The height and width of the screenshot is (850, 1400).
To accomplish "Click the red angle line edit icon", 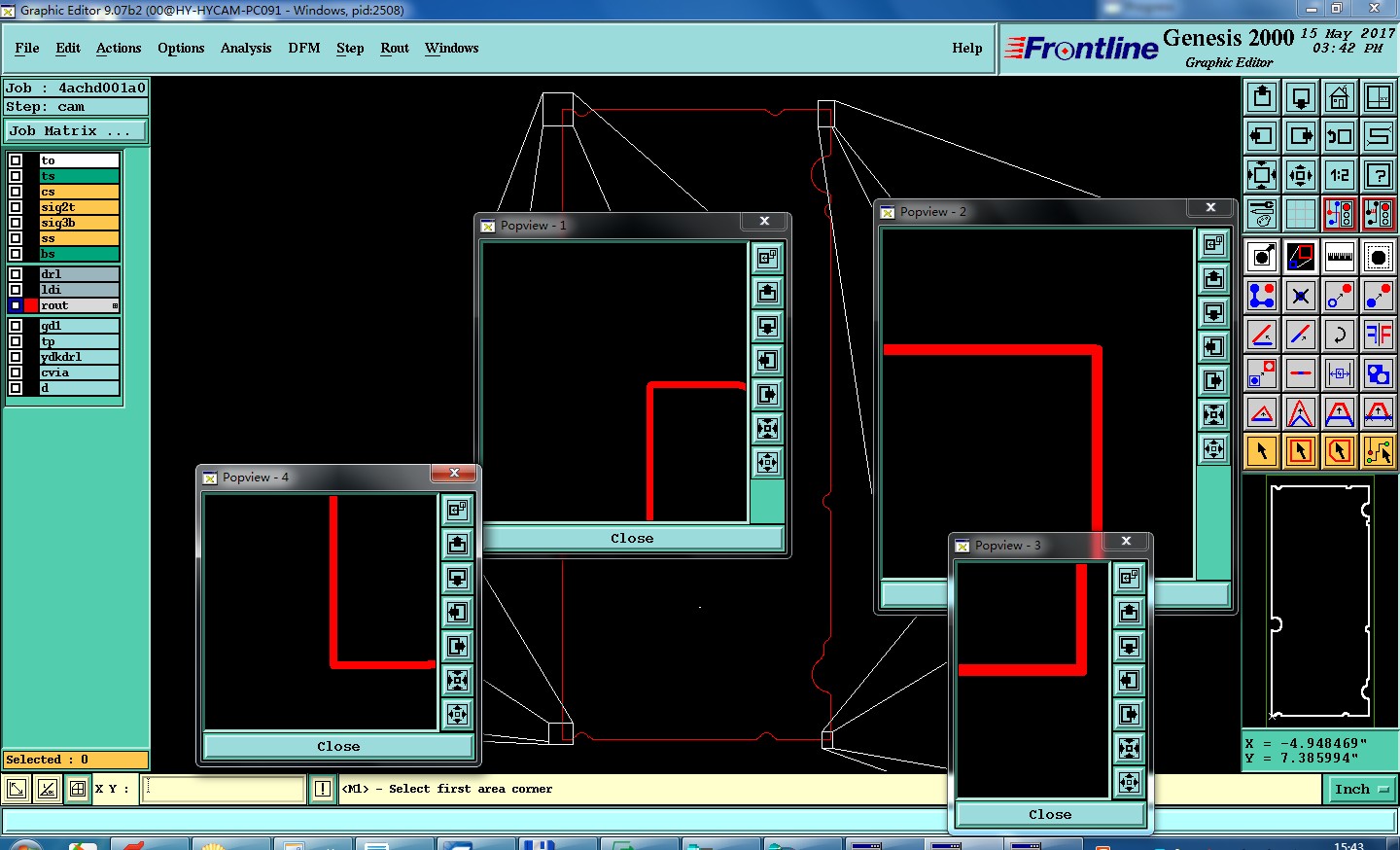I will pyautogui.click(x=1262, y=335).
